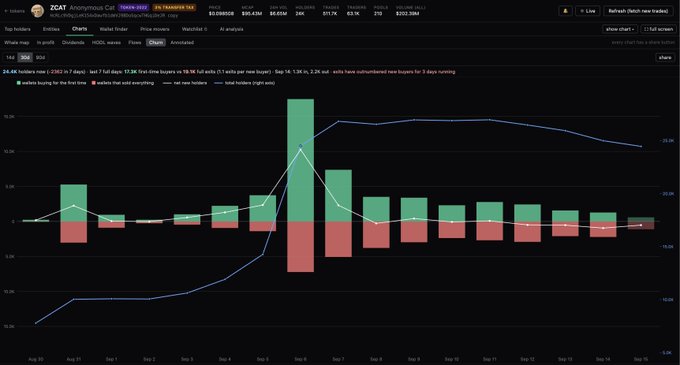
Task: Switch to In profit chart
Action: pos(46,42)
